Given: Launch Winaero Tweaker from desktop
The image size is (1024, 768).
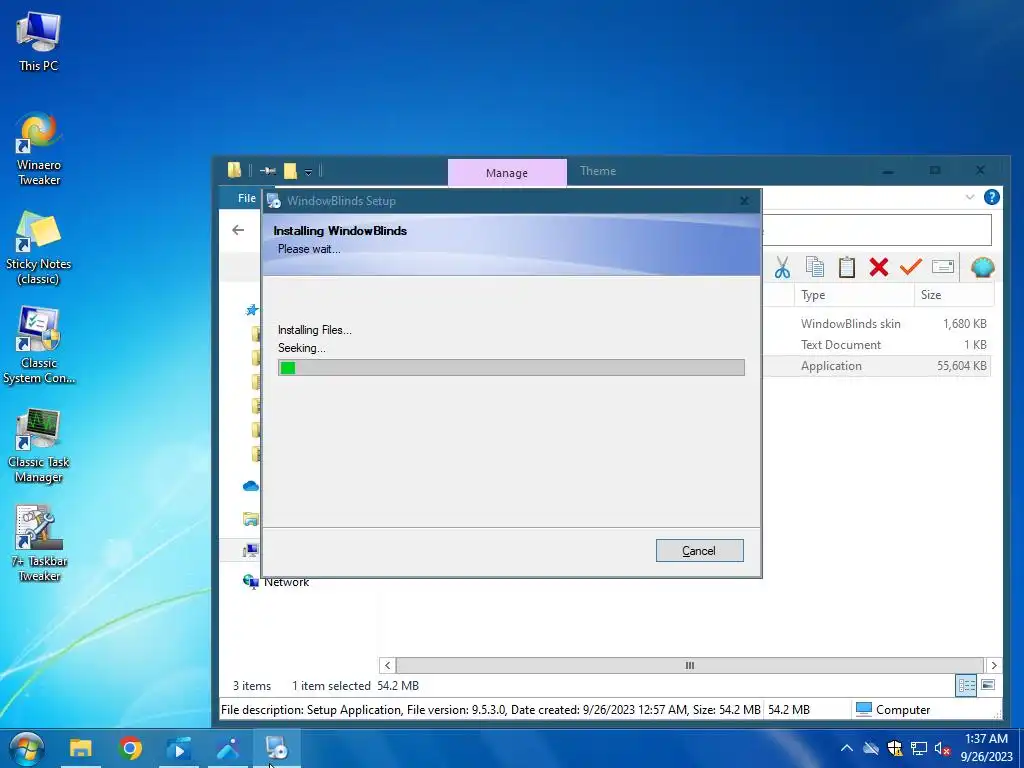Looking at the screenshot, I should 39,150.
